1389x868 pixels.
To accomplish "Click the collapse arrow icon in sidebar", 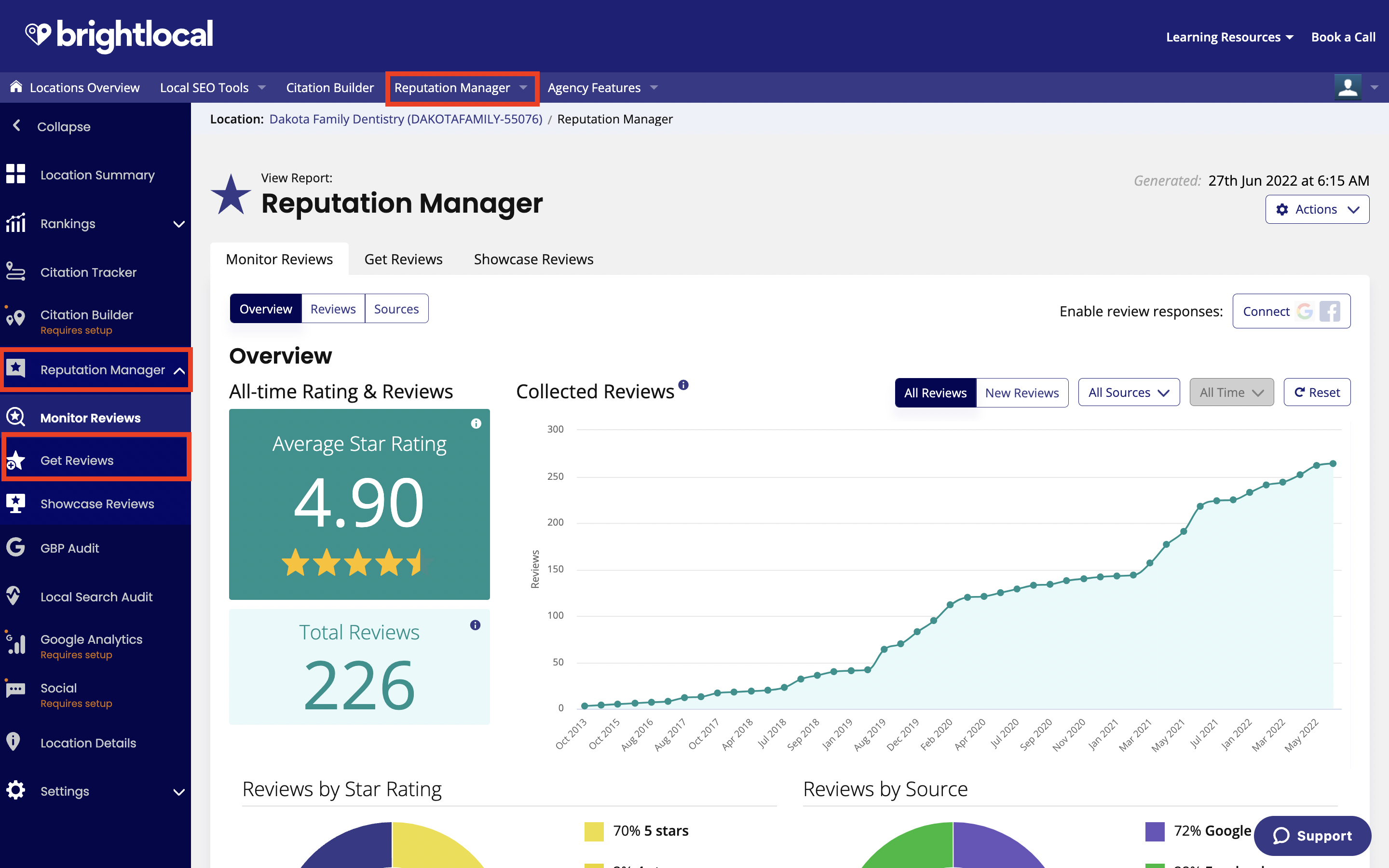I will coord(17,126).
